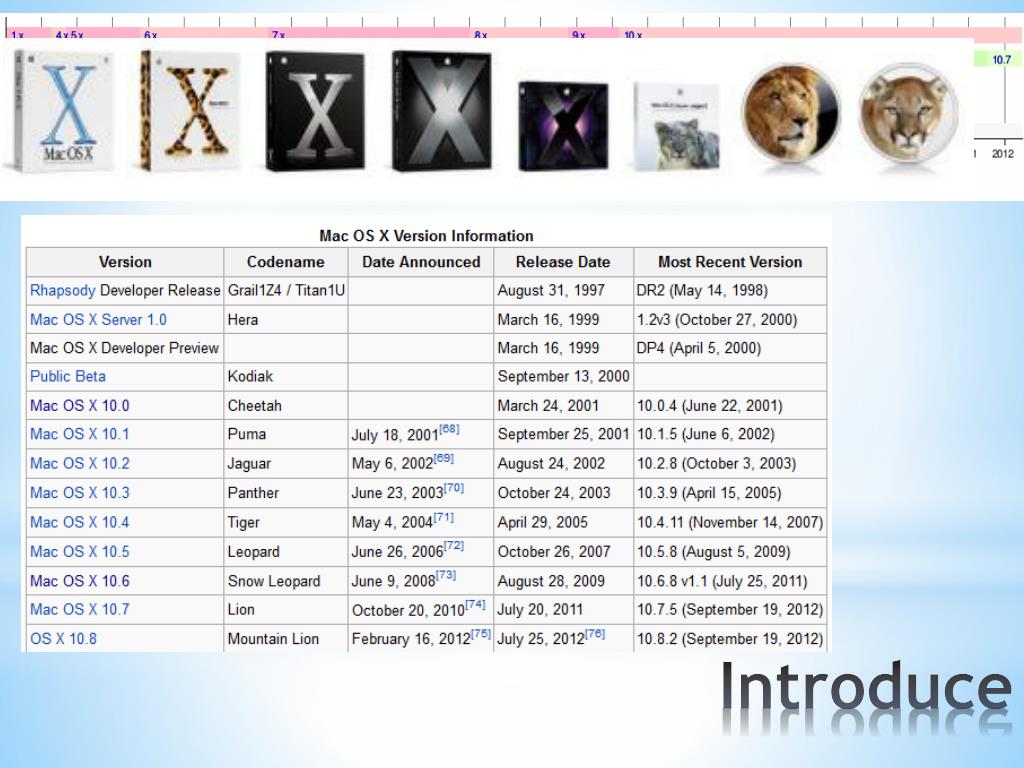Open the Public Beta link

[68, 376]
